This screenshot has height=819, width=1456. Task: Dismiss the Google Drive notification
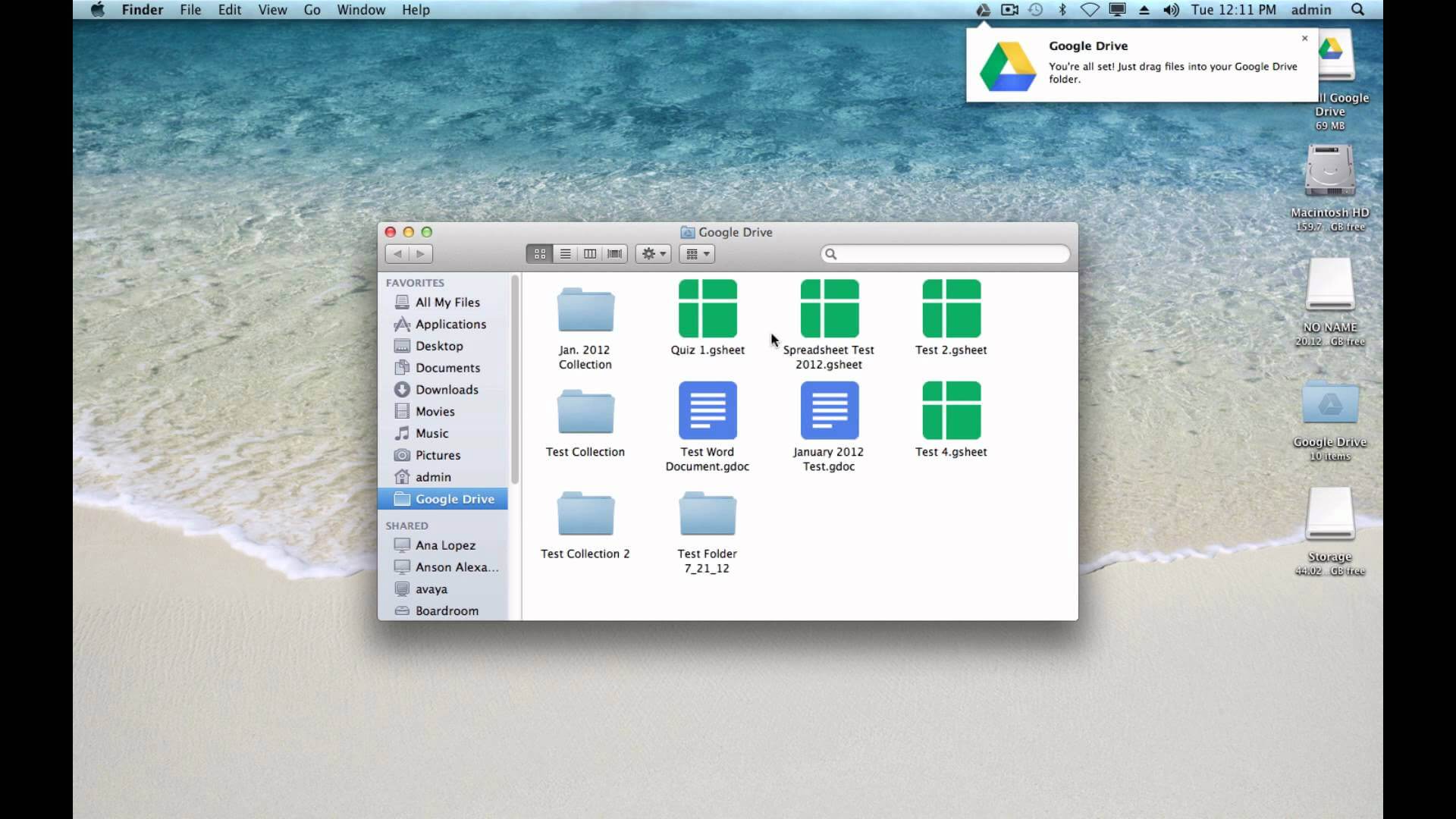coord(1304,38)
